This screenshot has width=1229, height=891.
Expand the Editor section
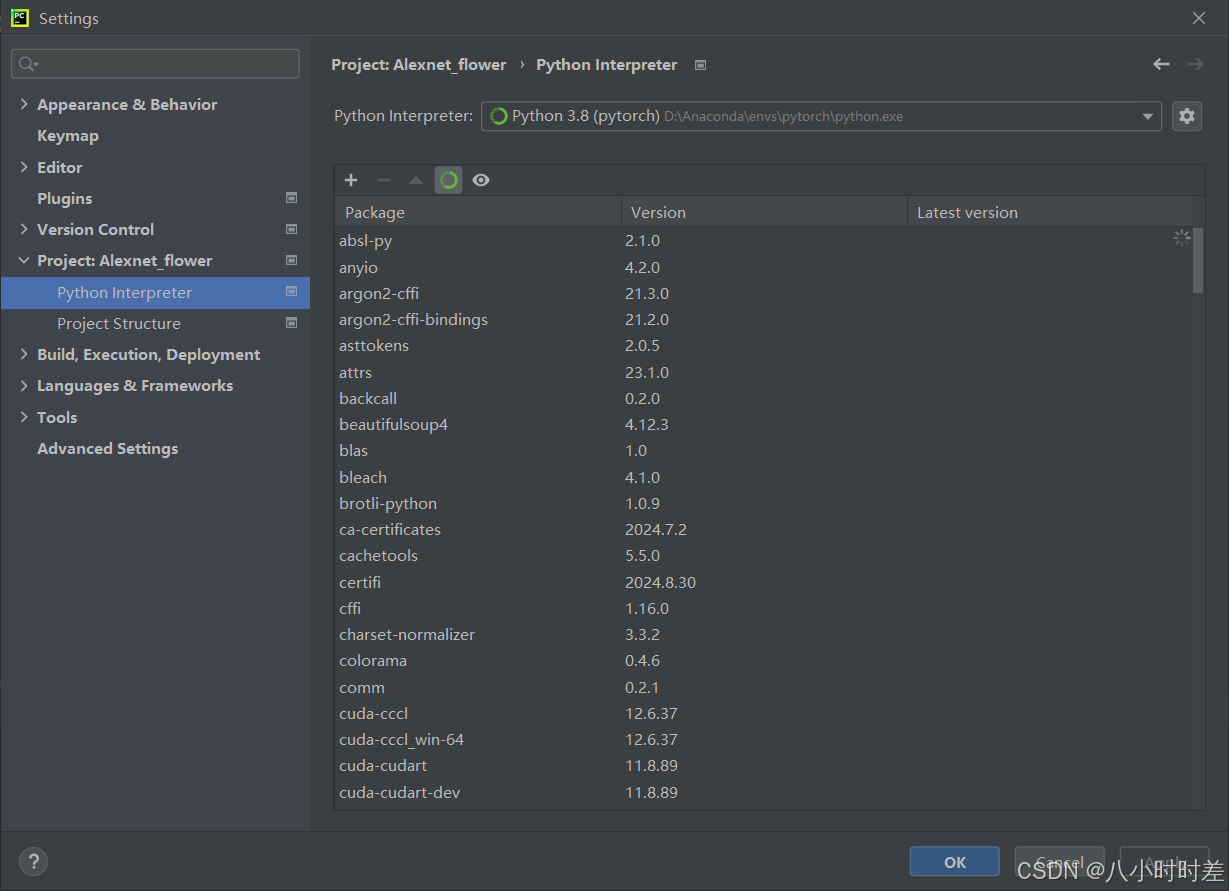pos(24,167)
